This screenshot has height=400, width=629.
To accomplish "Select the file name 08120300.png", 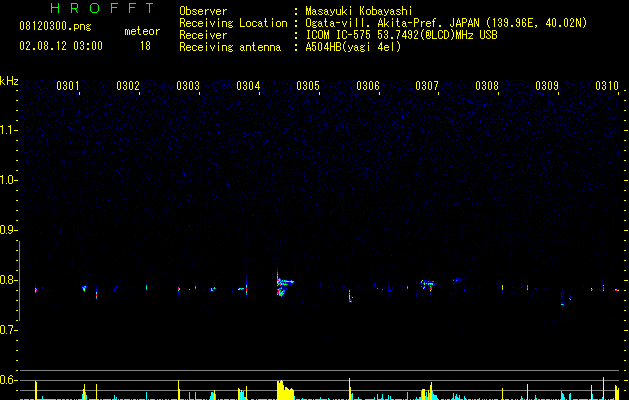I will [x=55, y=26].
